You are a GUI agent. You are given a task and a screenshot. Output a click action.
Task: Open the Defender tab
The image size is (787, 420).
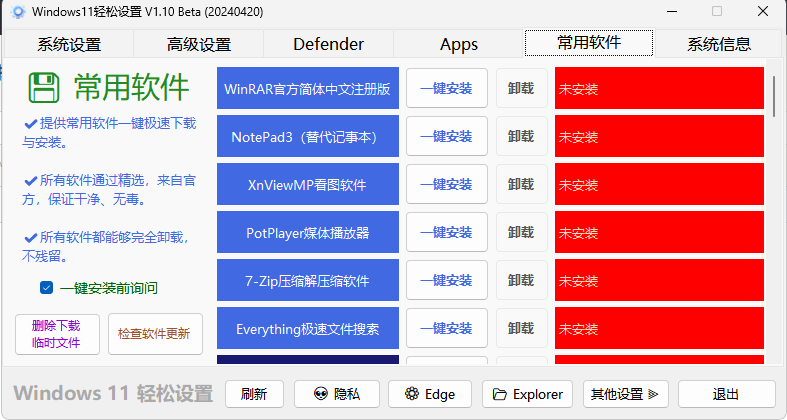point(328,44)
